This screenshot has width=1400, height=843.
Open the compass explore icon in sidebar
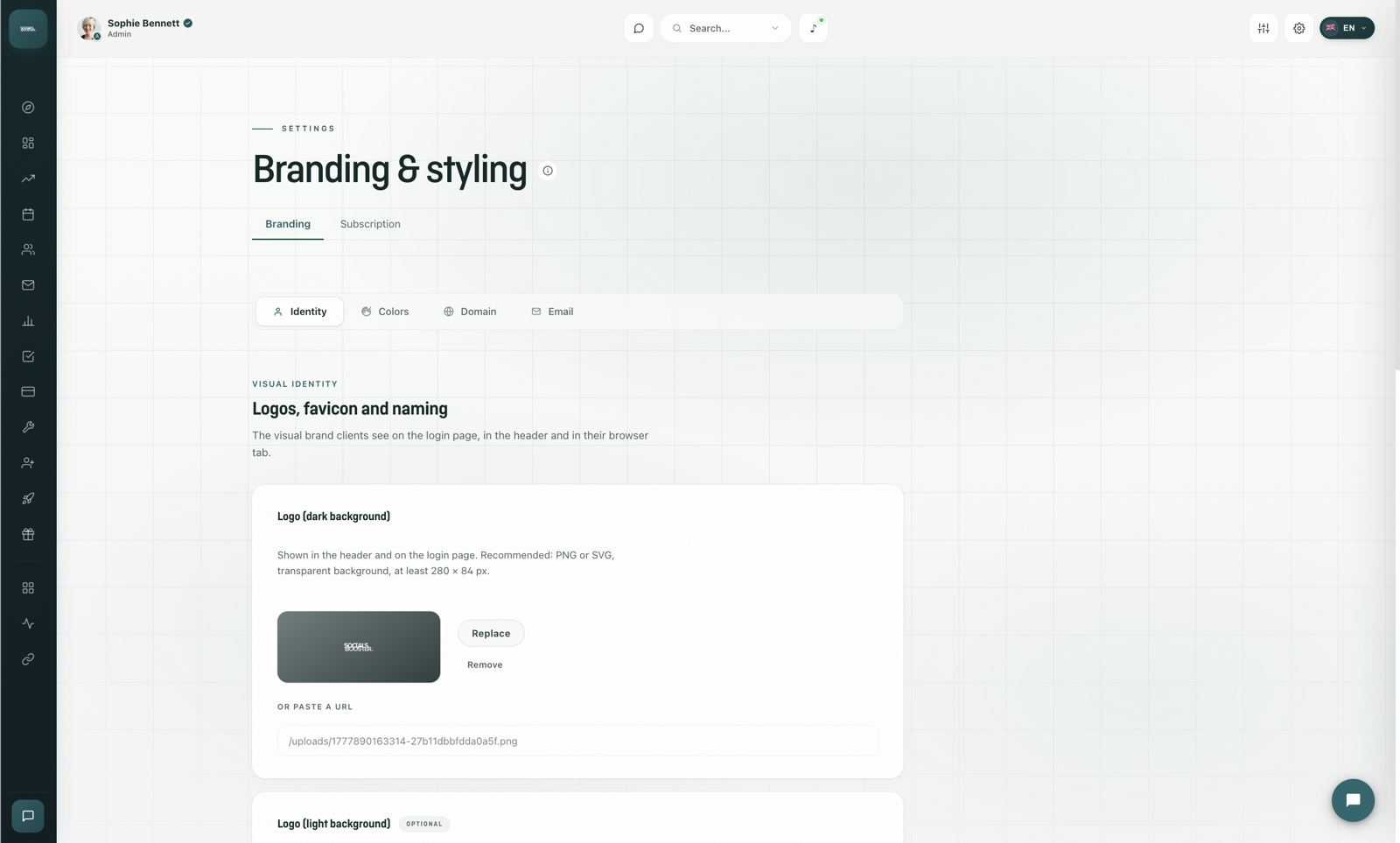(x=28, y=107)
